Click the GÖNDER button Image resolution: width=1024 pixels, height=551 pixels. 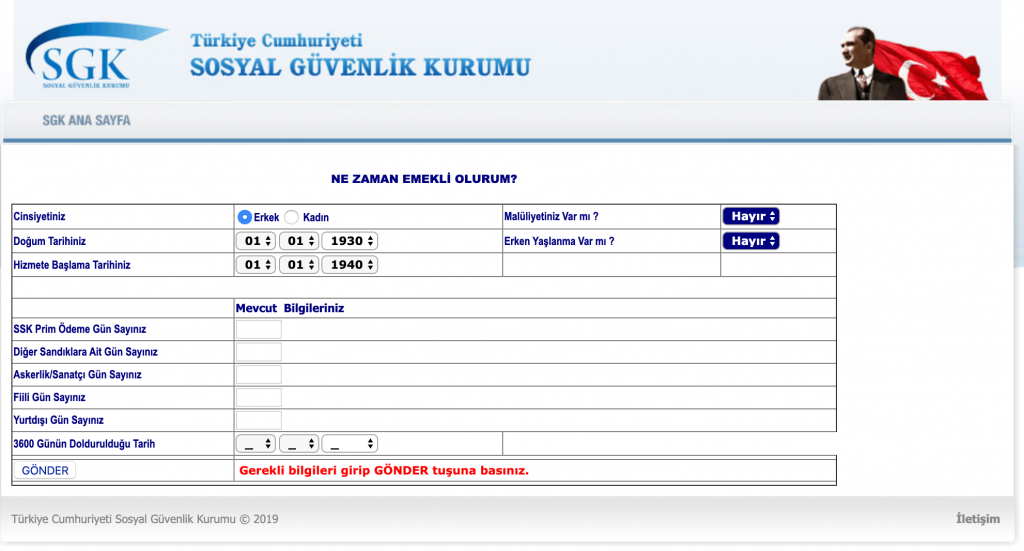[45, 471]
